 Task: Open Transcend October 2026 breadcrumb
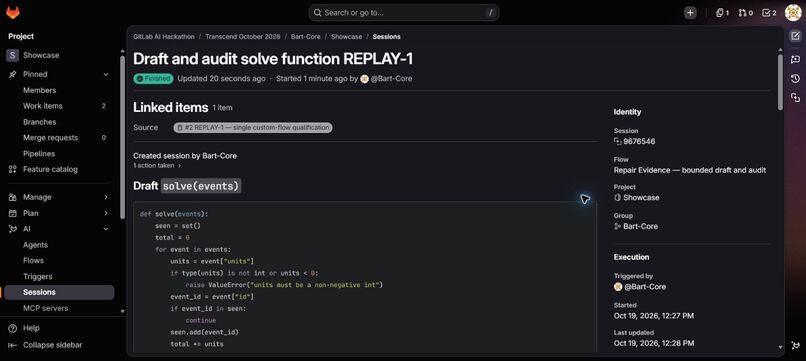coord(243,37)
